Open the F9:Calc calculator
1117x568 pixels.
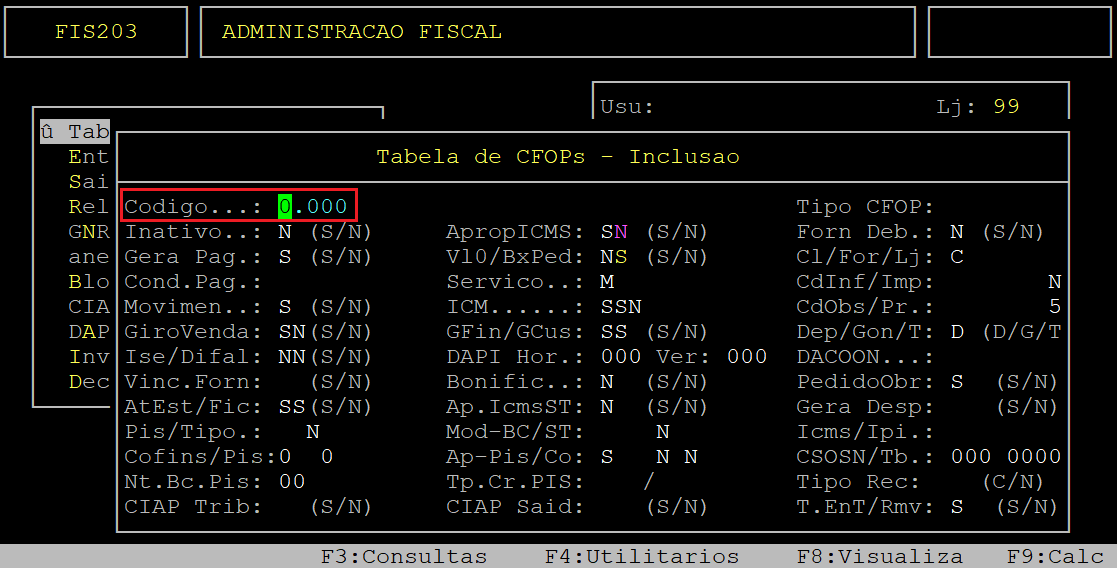point(1054,556)
